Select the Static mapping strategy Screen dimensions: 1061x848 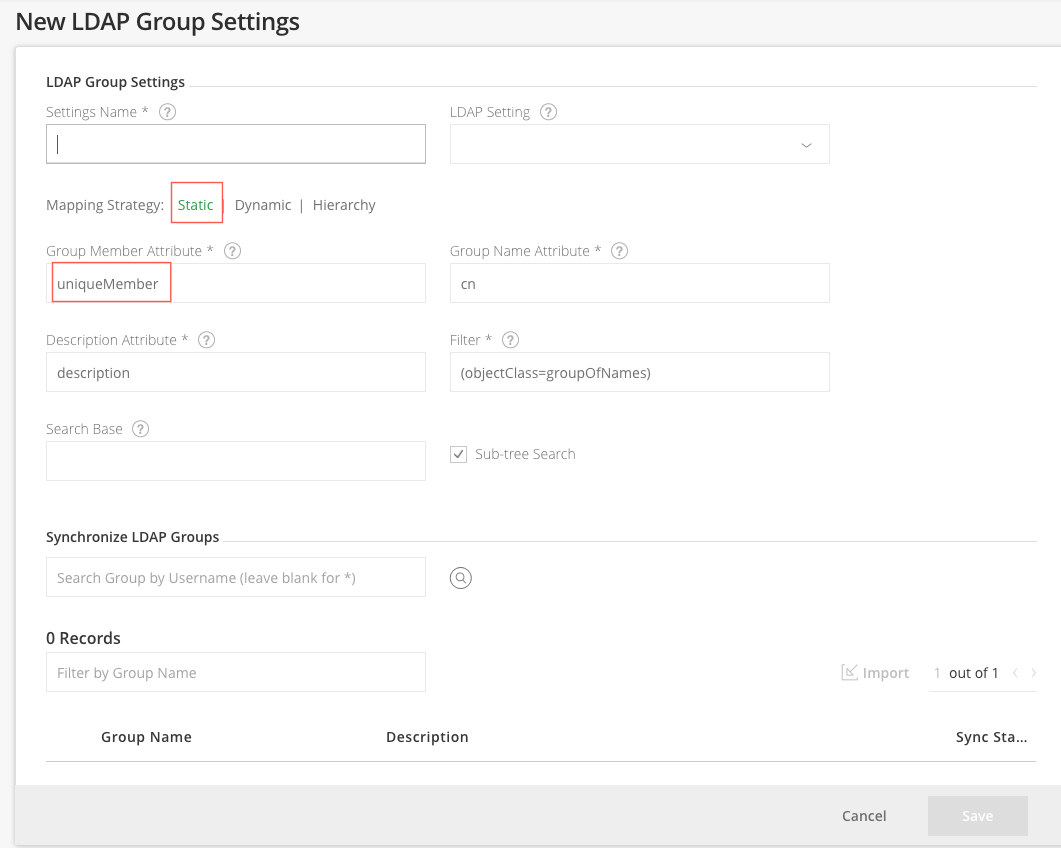pyautogui.click(x=196, y=203)
